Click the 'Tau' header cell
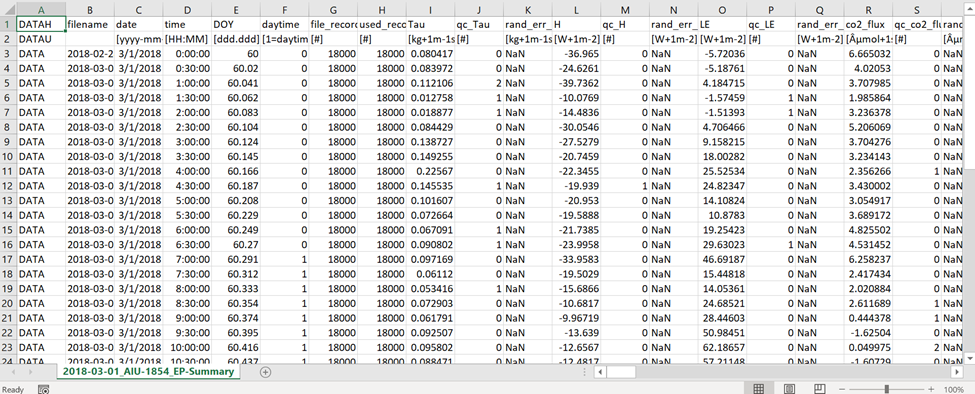 [x=430, y=25]
